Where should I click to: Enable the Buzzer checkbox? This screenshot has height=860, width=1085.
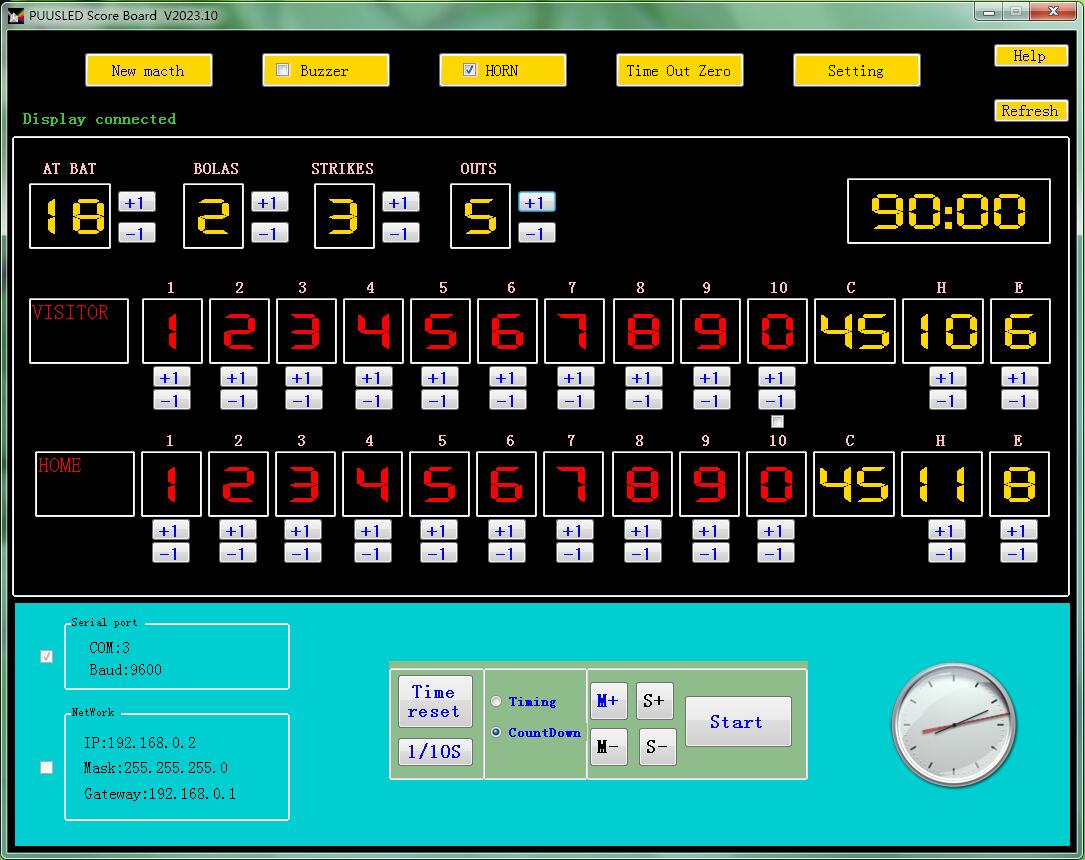pyautogui.click(x=283, y=69)
